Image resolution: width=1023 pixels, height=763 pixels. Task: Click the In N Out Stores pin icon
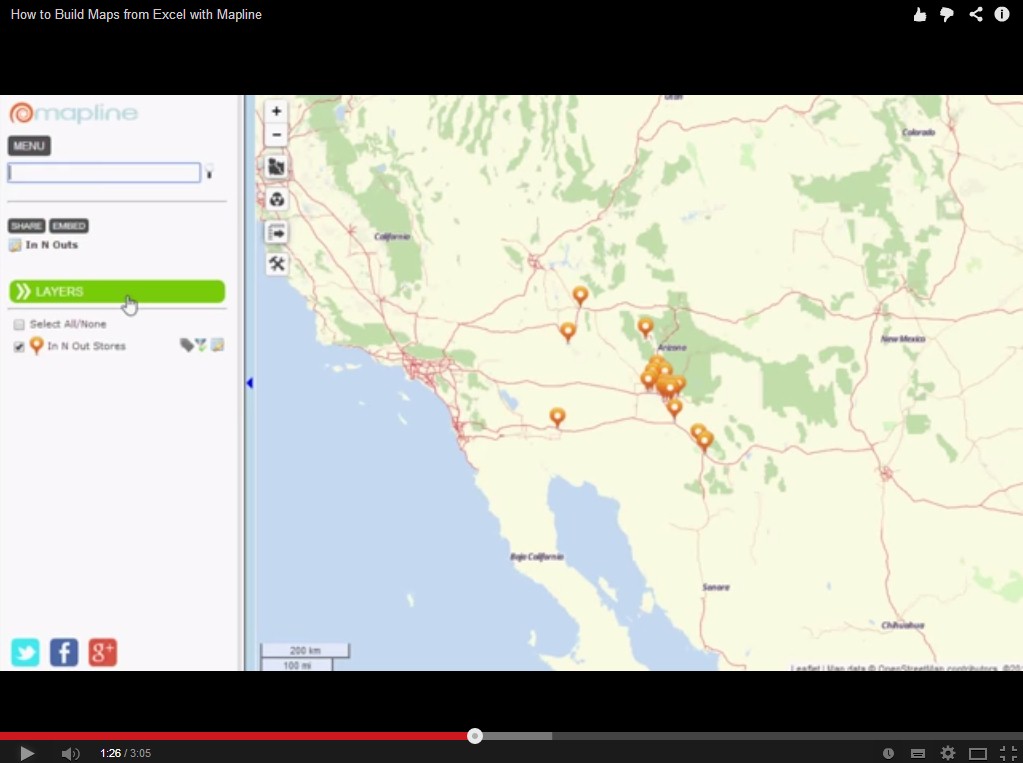tap(37, 345)
